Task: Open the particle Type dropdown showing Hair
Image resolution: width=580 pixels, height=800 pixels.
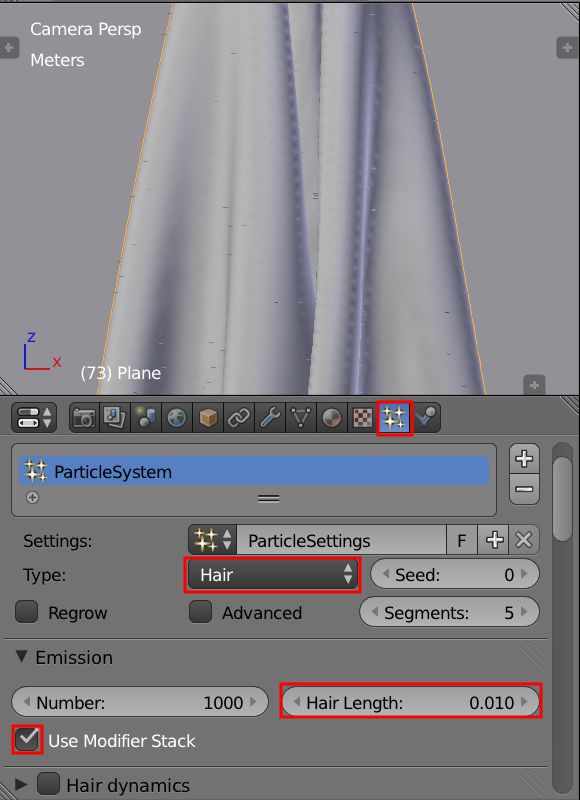Action: pos(272,575)
